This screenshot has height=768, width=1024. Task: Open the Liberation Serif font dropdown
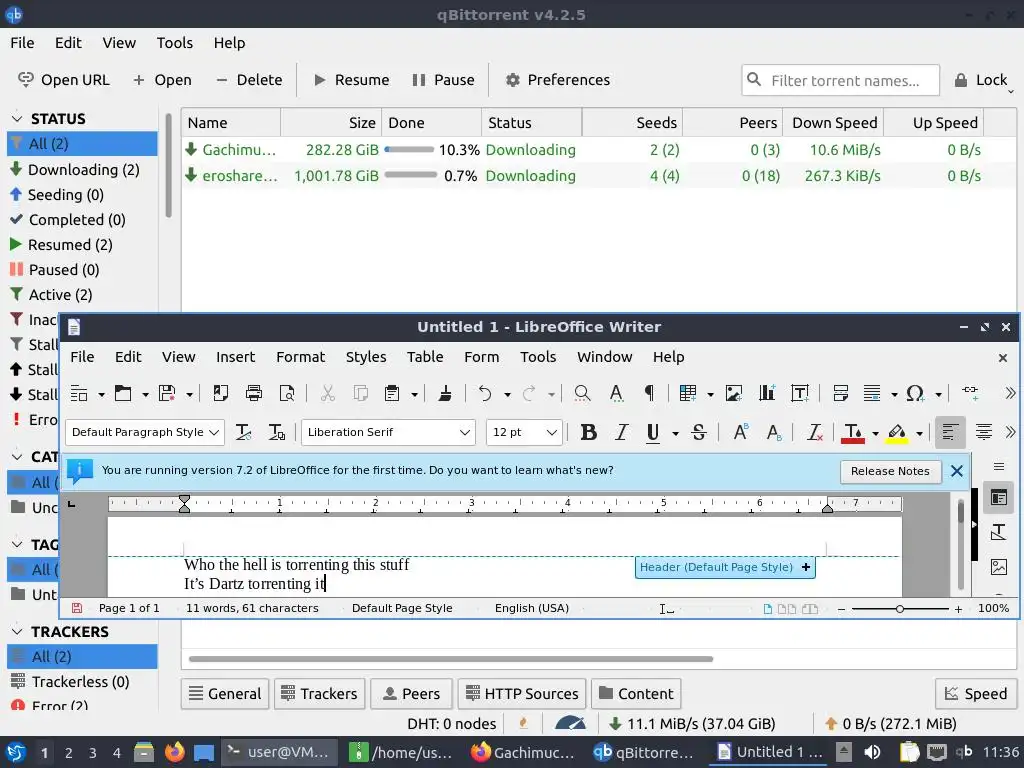[464, 432]
